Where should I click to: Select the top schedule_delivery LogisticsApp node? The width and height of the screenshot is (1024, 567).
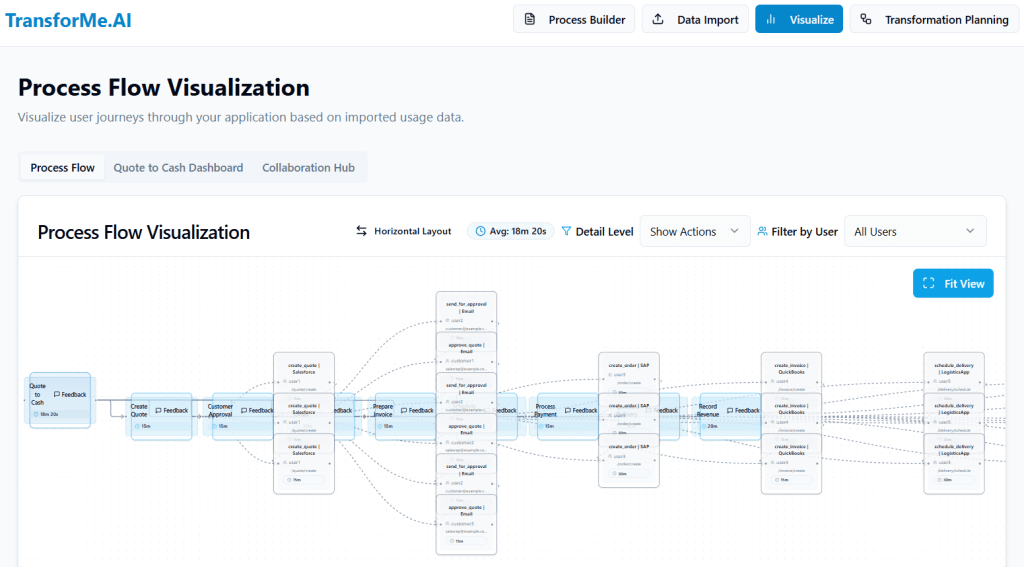(x=953, y=374)
